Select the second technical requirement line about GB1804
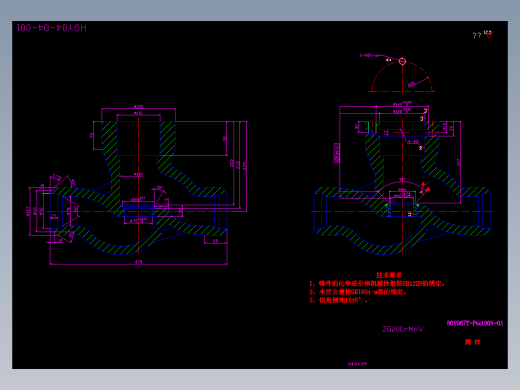 tap(358, 292)
